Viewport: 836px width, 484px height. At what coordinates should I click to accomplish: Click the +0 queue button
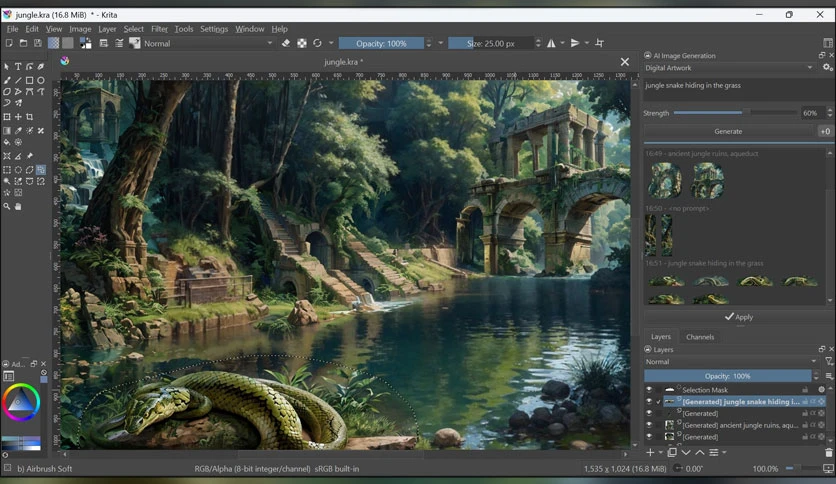825,131
